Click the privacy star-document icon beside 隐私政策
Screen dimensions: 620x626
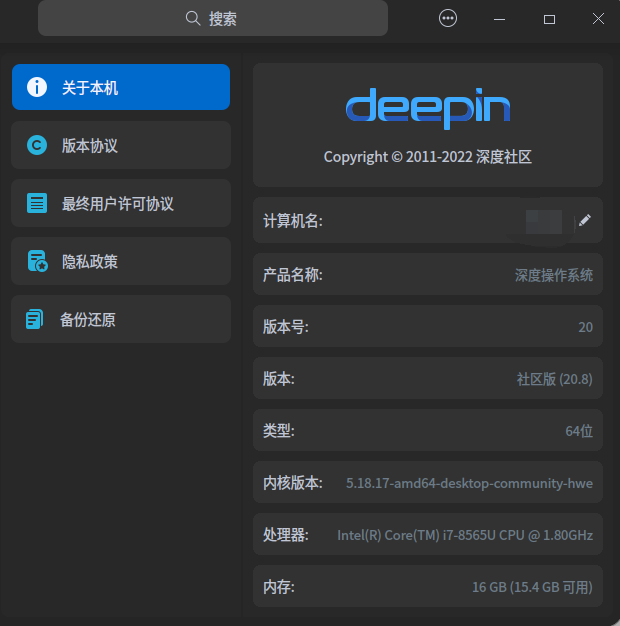pos(38,261)
